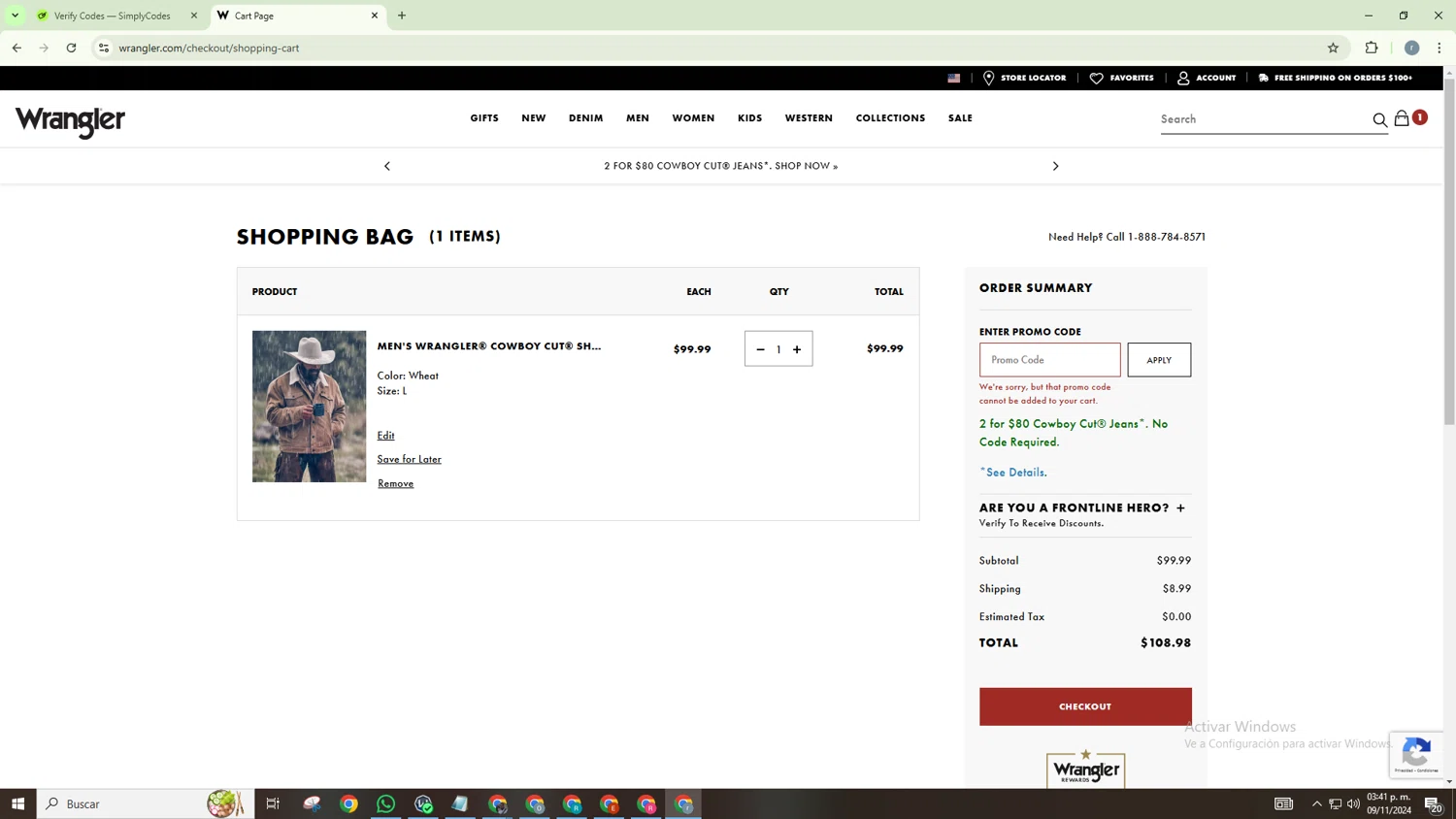This screenshot has height=819, width=1456.
Task: Save the item for later
Action: click(409, 459)
